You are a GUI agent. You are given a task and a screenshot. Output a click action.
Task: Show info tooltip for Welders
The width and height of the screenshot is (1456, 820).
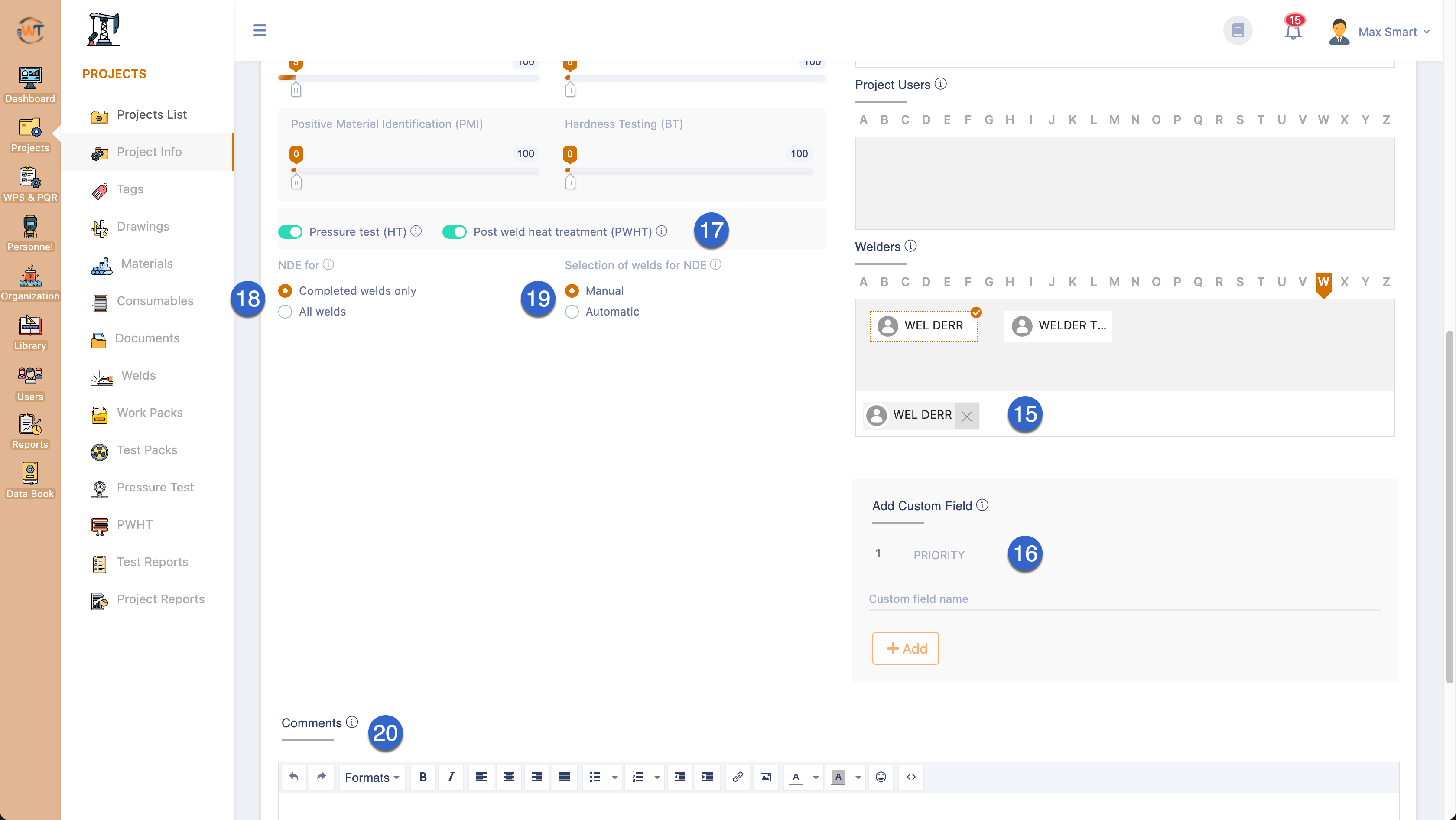[x=910, y=246]
